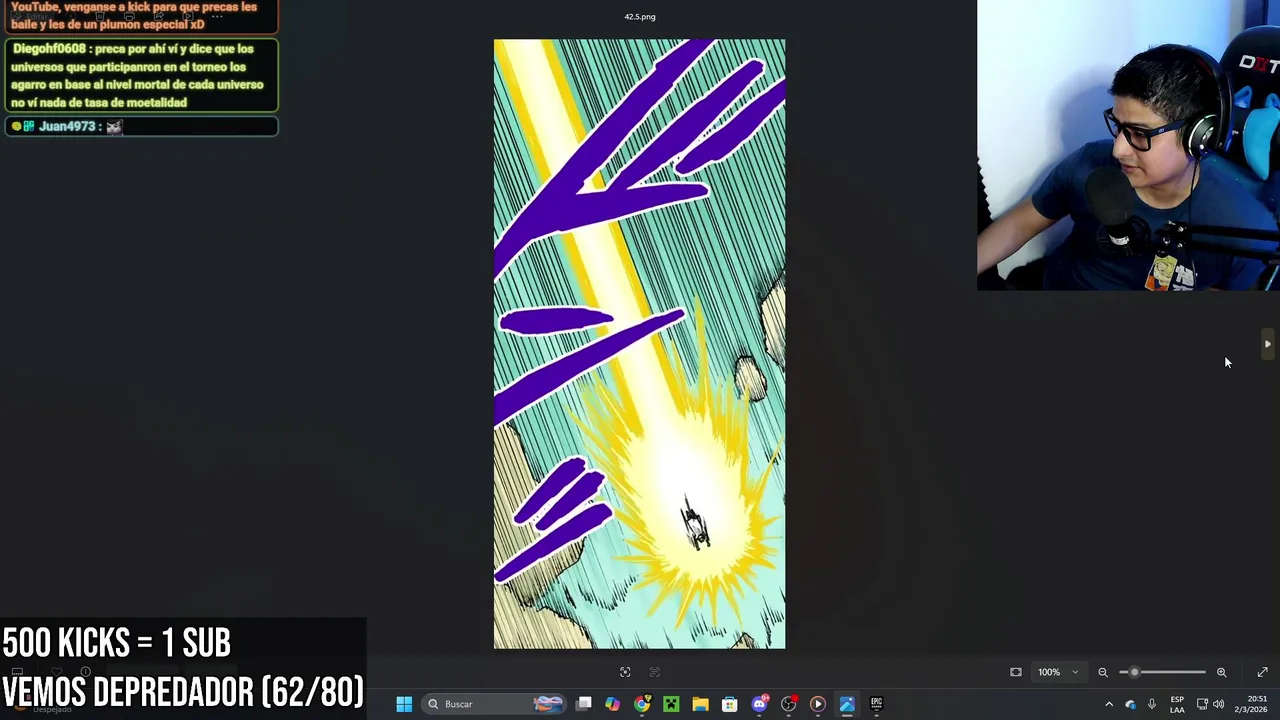1280x720 pixels.
Task: Open Discord from the taskbar
Action: pyautogui.click(x=759, y=704)
